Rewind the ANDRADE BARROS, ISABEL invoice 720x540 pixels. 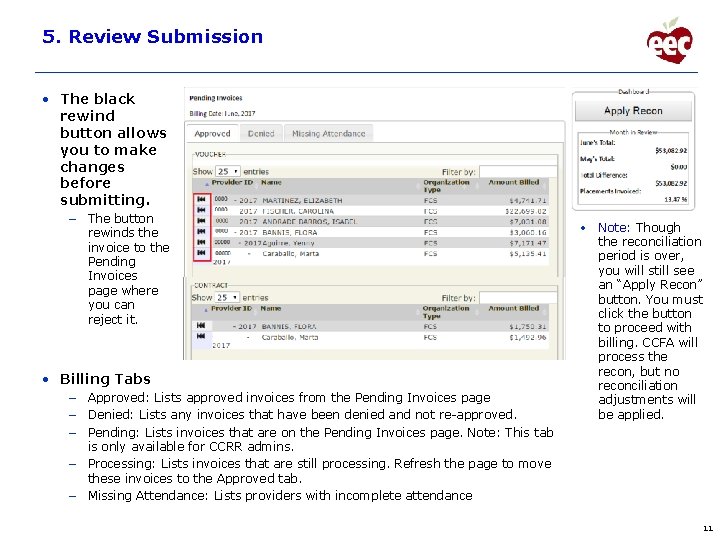201,221
